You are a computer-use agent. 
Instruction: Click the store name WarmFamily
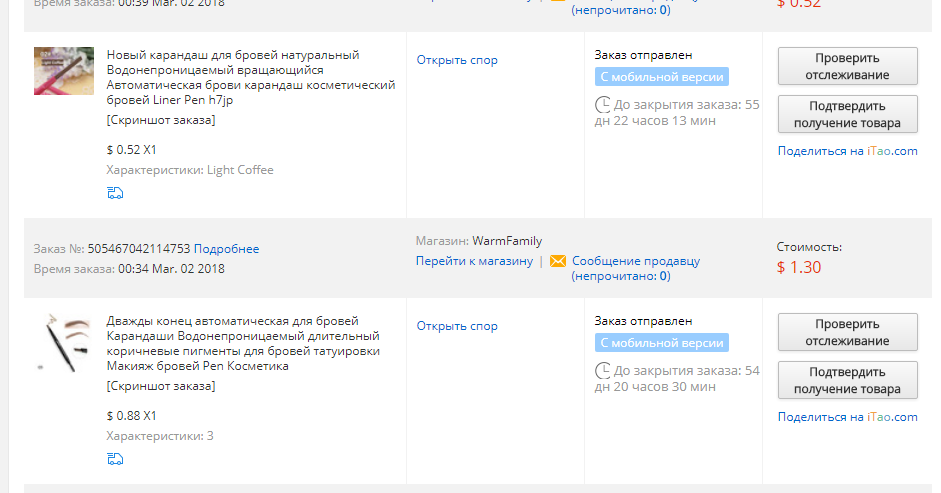[507, 241]
